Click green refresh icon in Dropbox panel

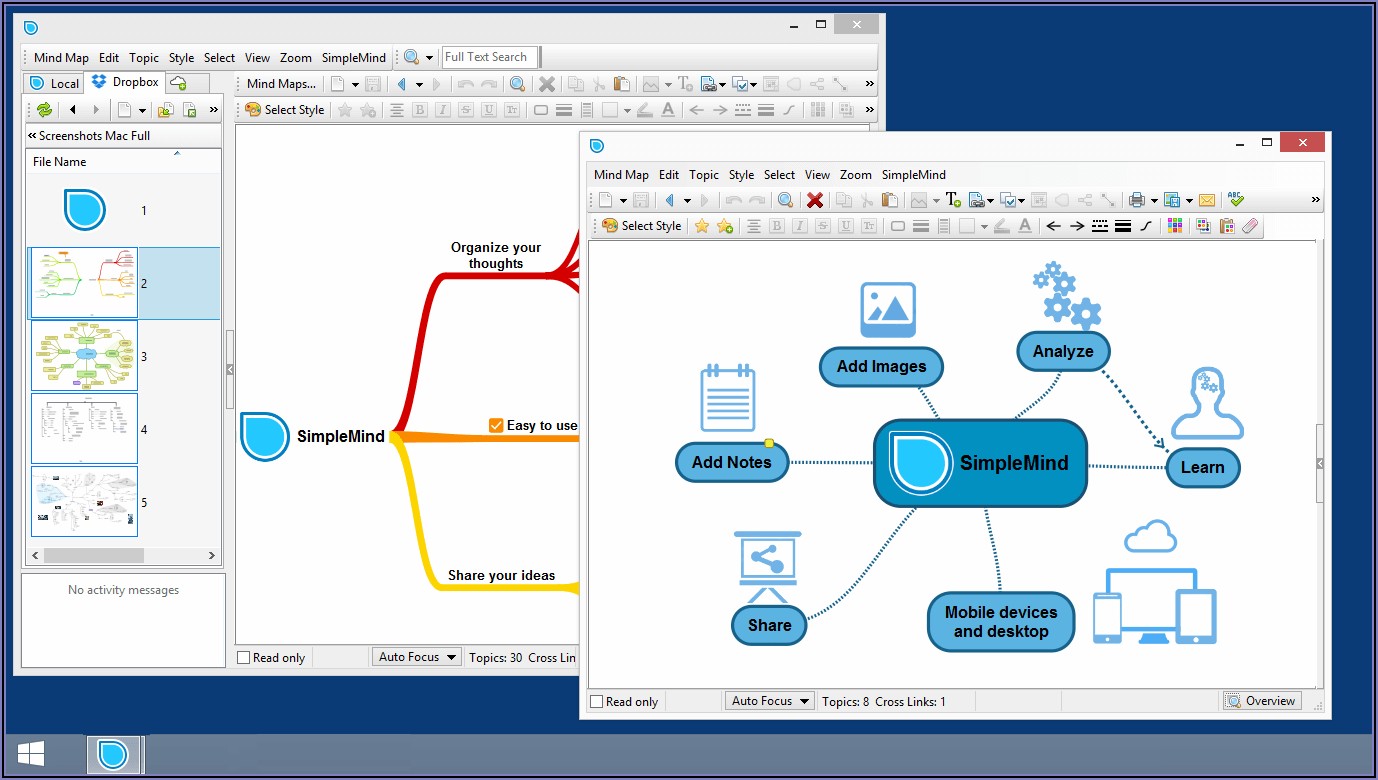44,110
